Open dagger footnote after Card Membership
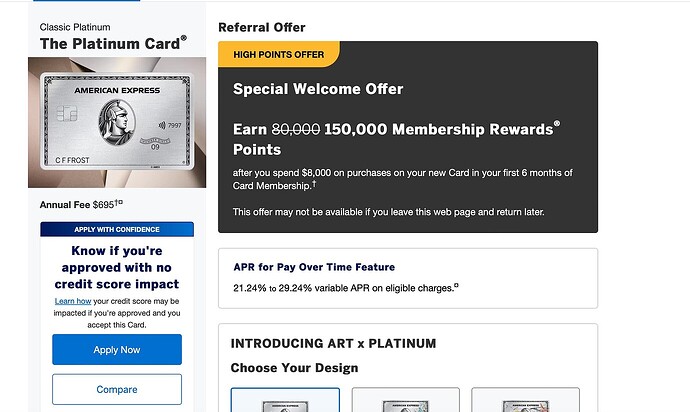 [x=314, y=184]
